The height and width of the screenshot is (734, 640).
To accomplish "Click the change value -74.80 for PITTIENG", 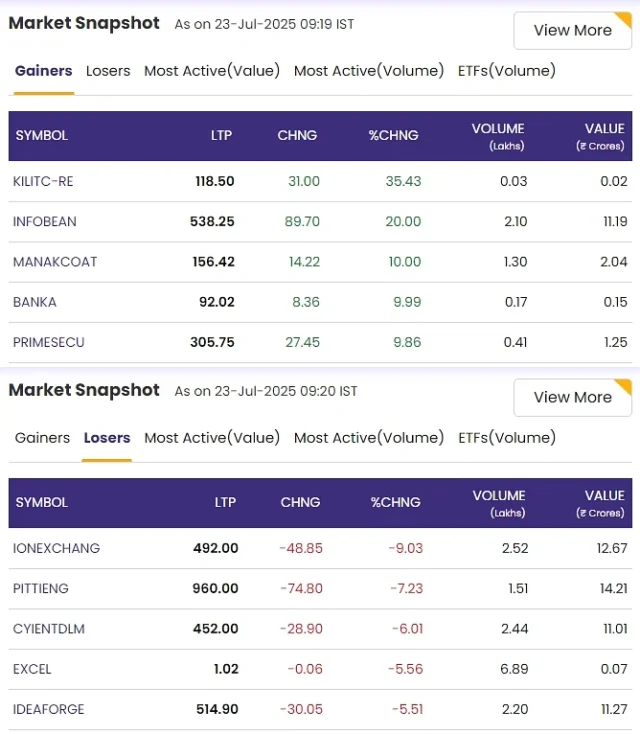I will point(302,588).
